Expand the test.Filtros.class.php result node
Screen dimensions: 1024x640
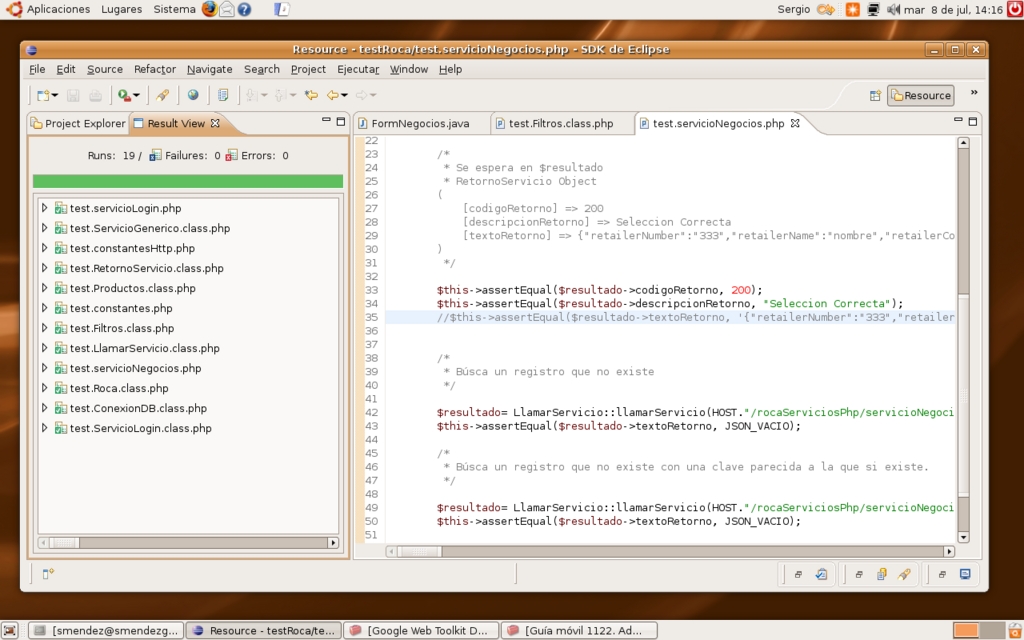point(44,328)
